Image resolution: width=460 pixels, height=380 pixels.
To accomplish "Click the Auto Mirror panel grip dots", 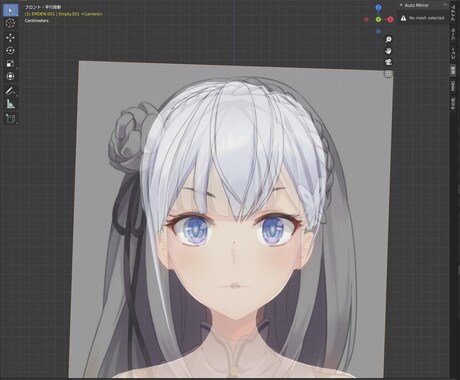I will click(445, 5).
